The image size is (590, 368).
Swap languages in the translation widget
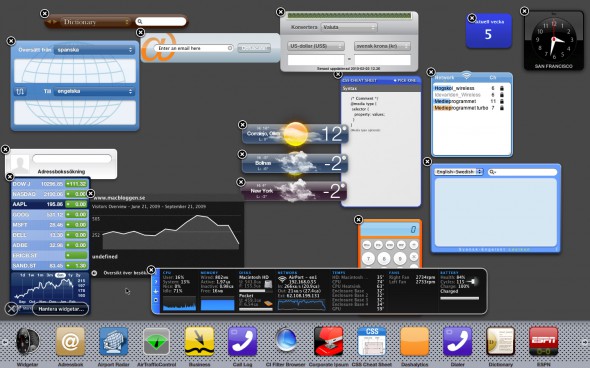[21, 91]
